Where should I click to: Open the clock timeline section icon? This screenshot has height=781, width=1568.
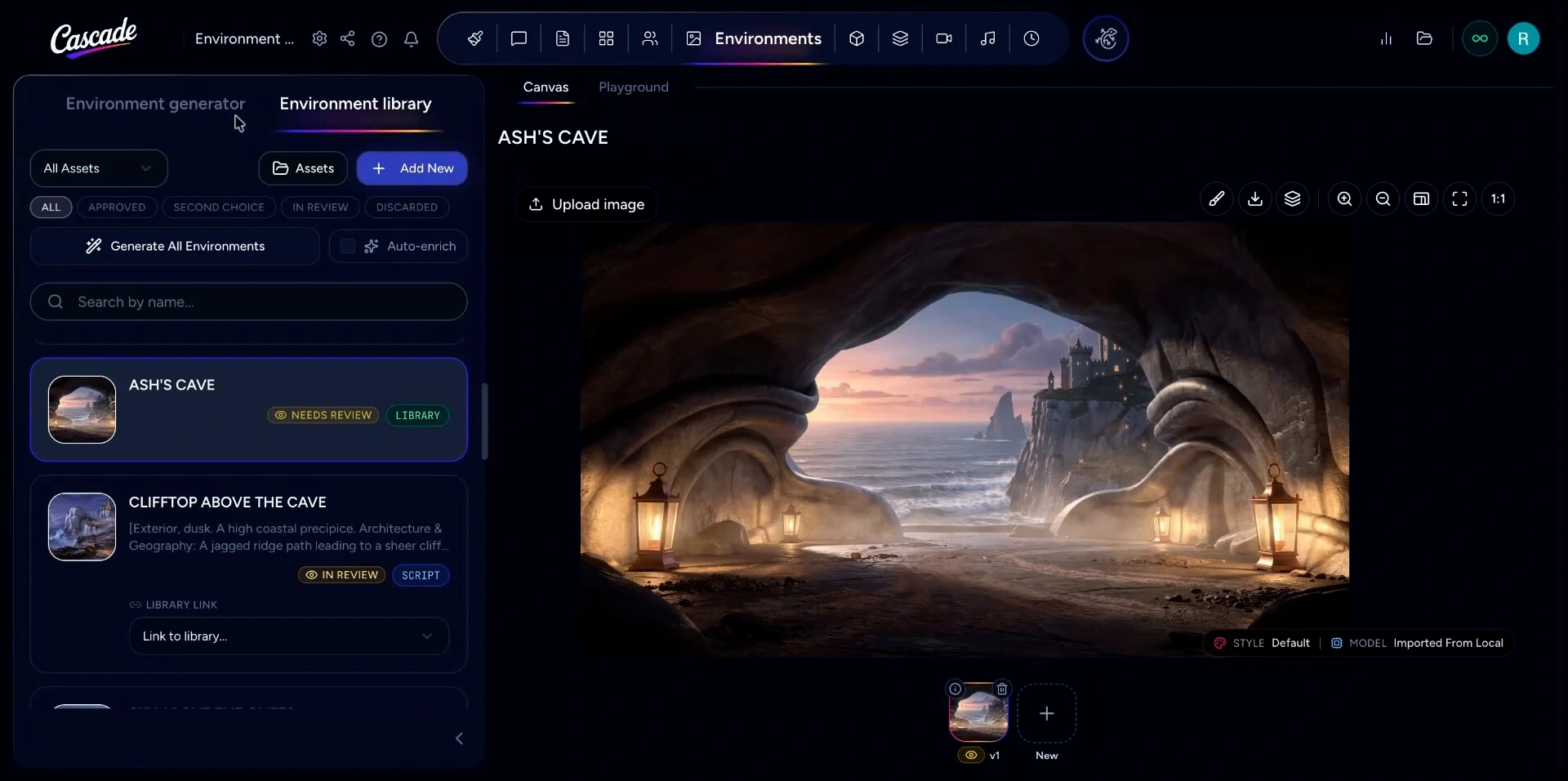1031,38
